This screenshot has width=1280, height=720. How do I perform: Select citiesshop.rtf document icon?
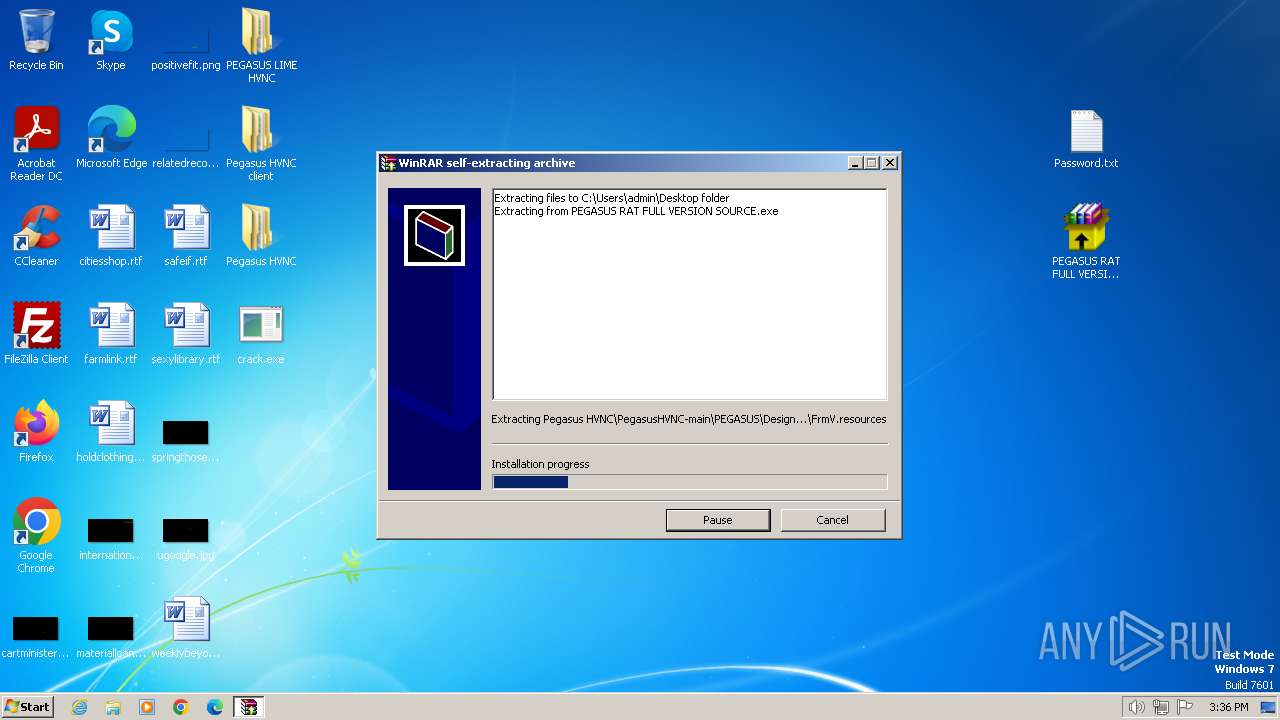[x=111, y=236]
